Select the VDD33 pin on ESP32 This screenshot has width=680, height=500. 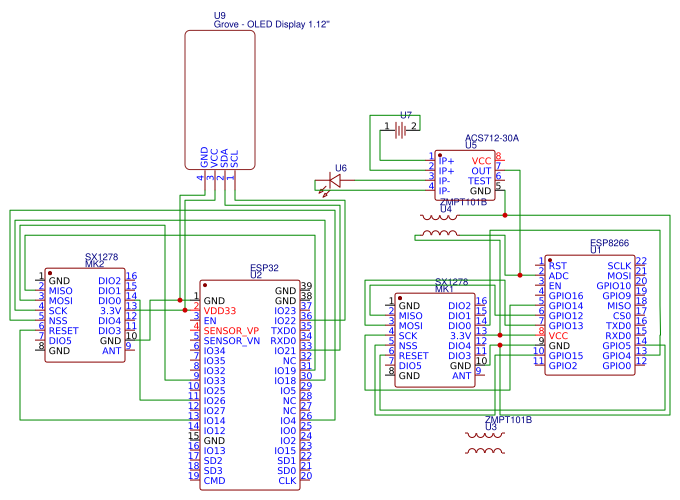[x=219, y=310]
